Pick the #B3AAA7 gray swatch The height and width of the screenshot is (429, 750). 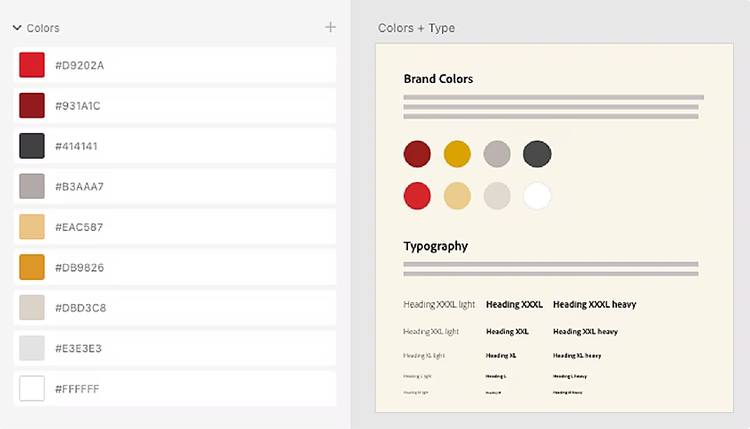pos(32,186)
